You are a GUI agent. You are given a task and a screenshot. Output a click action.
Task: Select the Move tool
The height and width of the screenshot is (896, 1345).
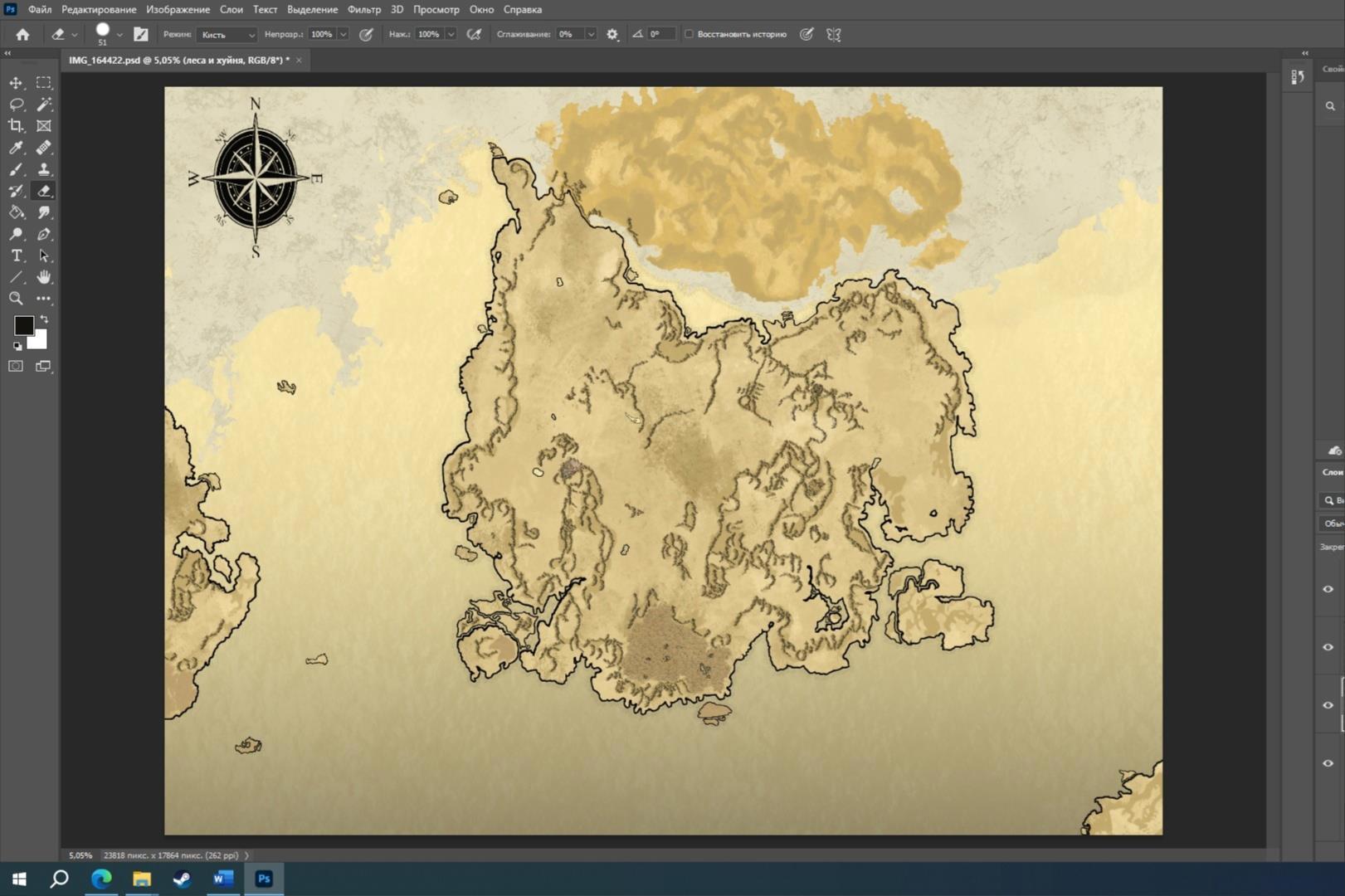point(16,83)
